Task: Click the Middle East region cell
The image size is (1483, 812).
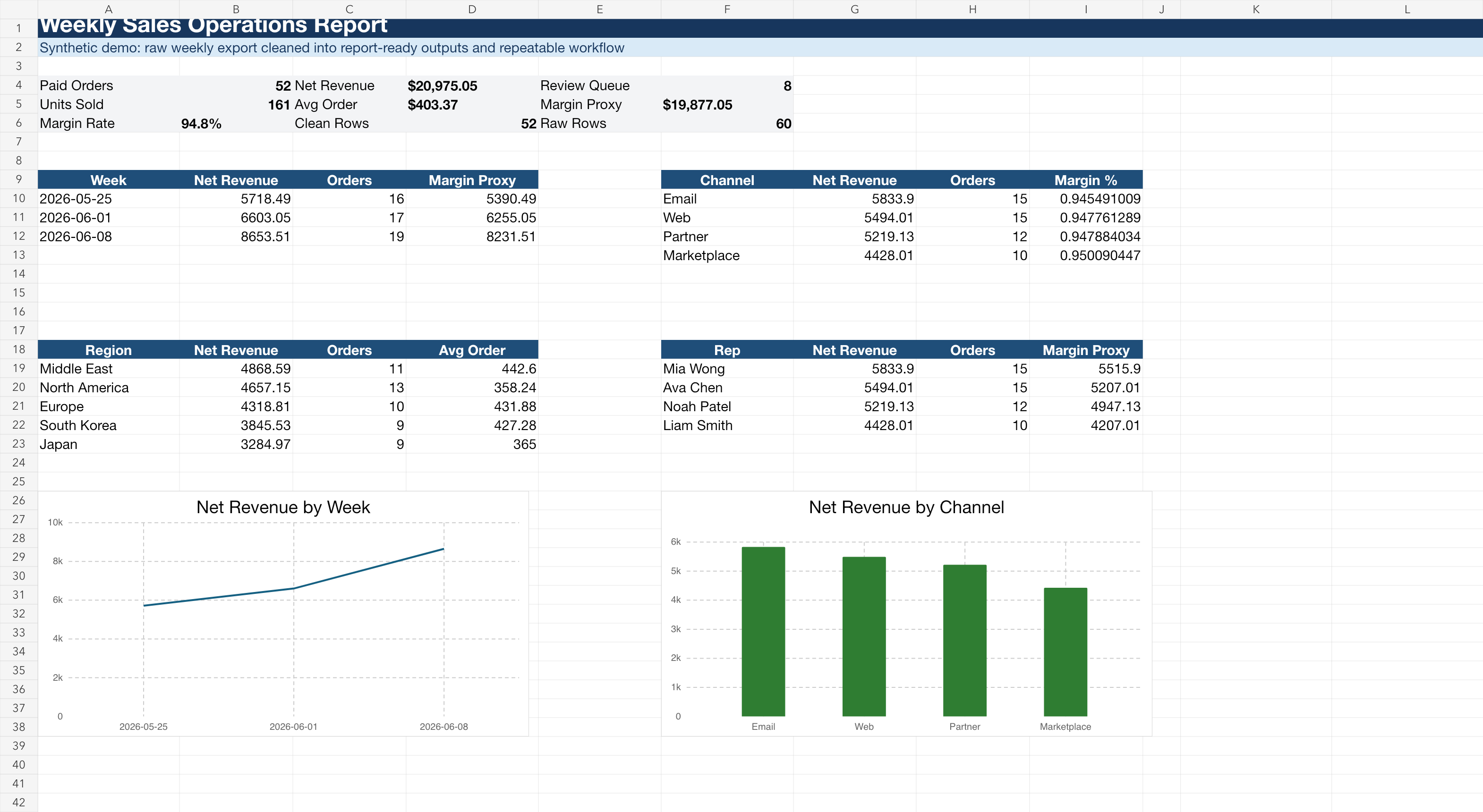Action: (108, 368)
